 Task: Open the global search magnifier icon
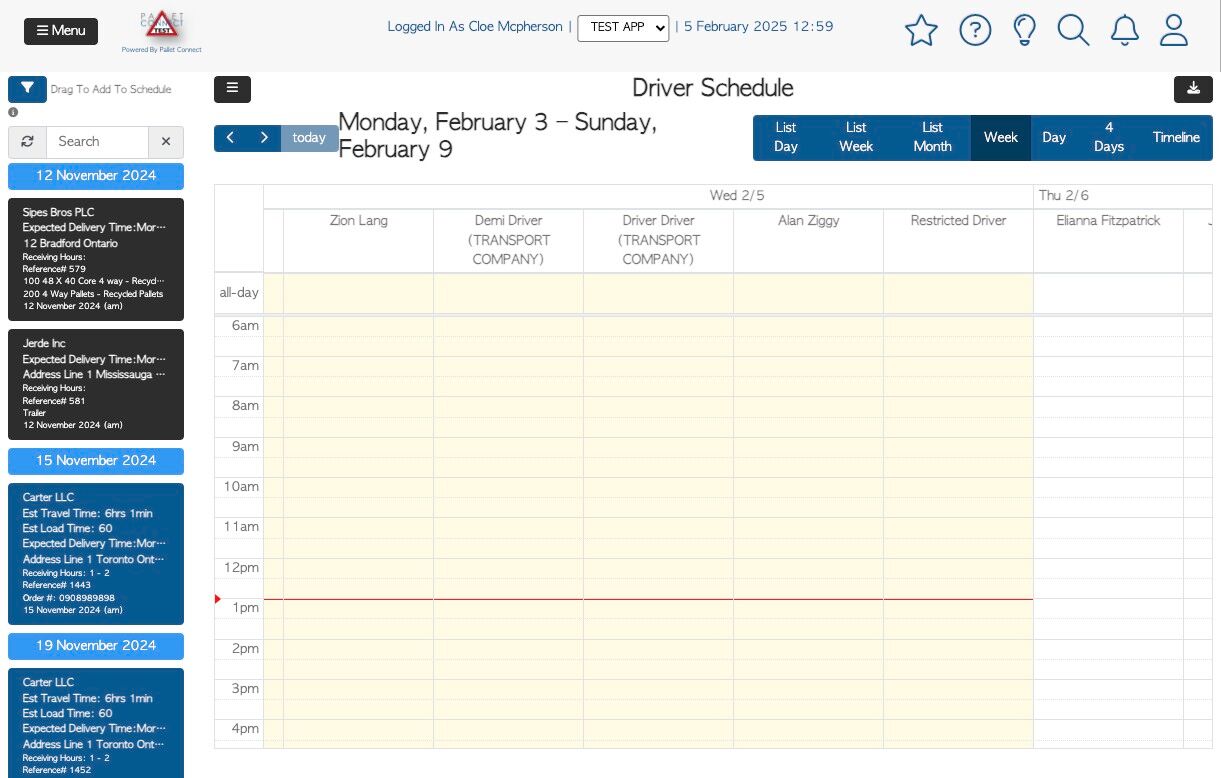pyautogui.click(x=1073, y=30)
